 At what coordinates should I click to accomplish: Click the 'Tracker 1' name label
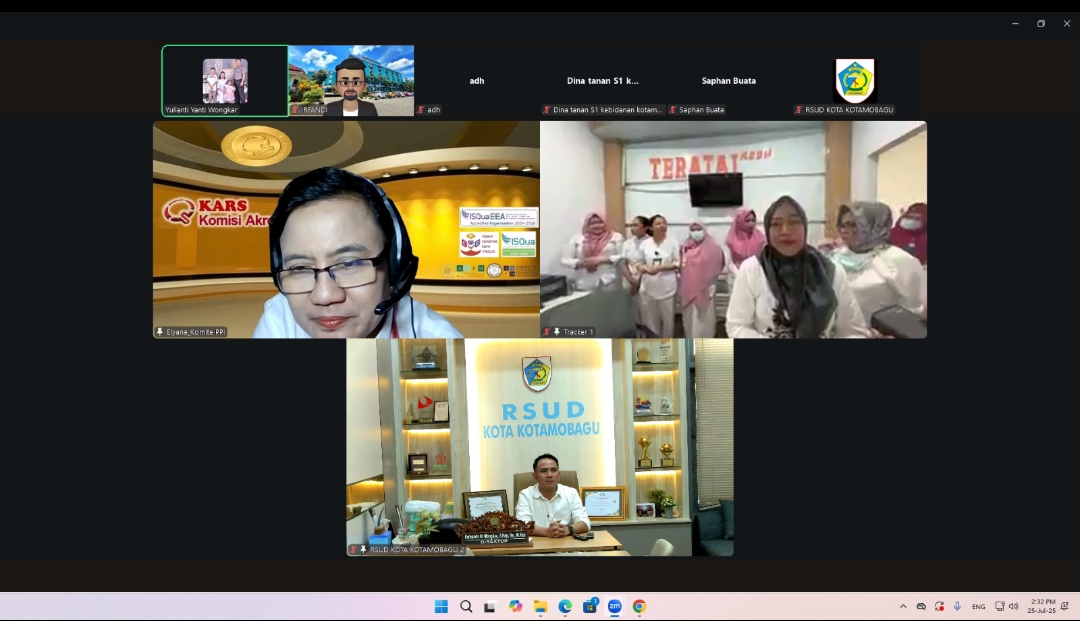(578, 332)
